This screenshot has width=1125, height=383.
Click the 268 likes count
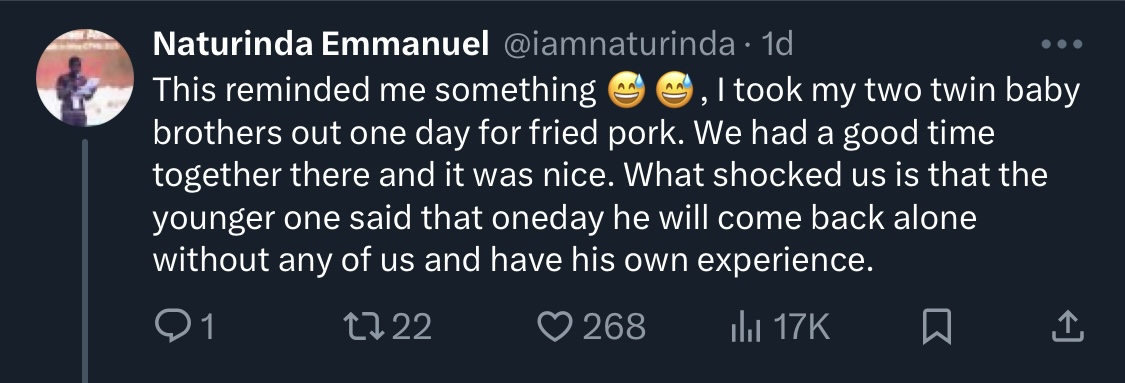[614, 327]
